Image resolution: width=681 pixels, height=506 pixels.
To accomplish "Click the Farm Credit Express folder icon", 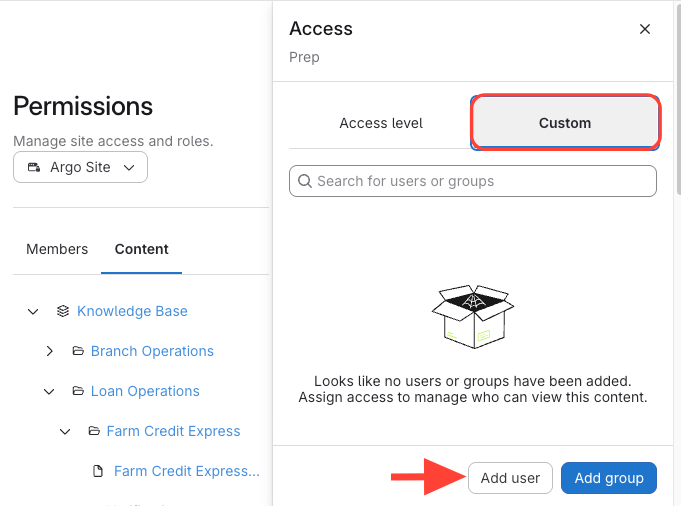I will 93,431.
